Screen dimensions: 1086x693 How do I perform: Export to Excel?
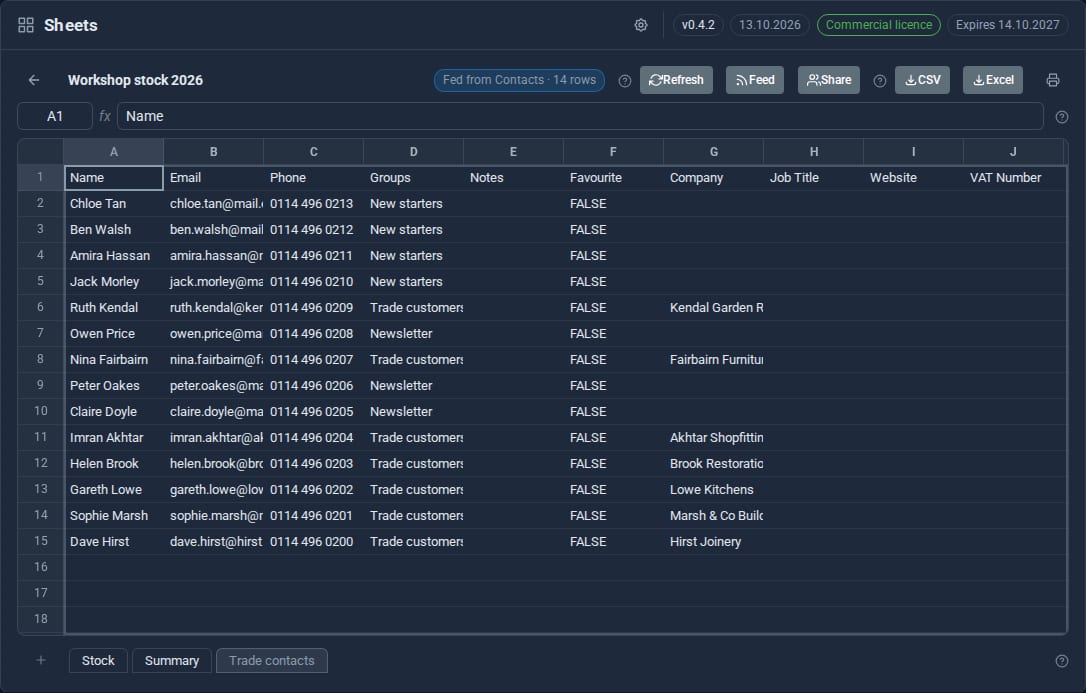point(992,80)
